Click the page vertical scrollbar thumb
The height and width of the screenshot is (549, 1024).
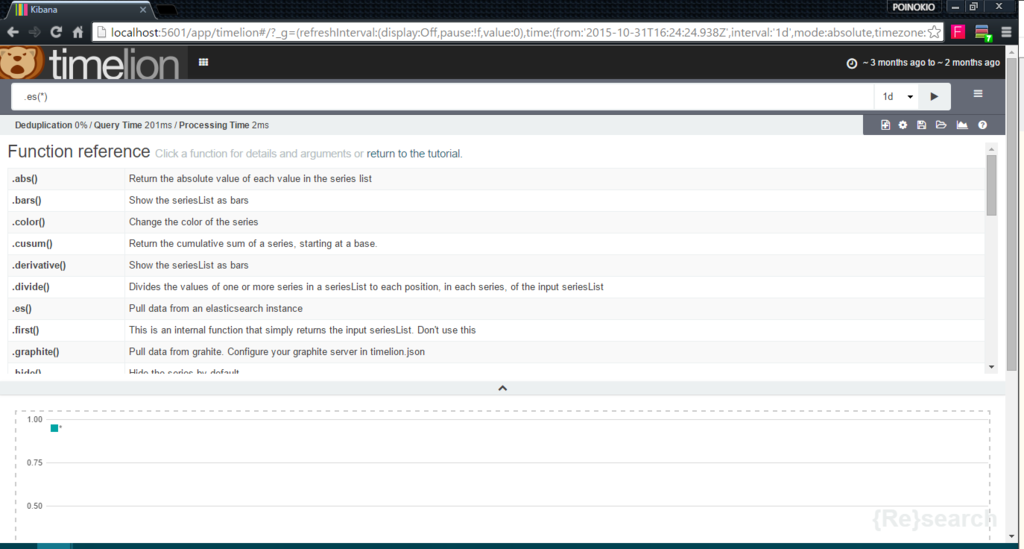click(x=1012, y=215)
